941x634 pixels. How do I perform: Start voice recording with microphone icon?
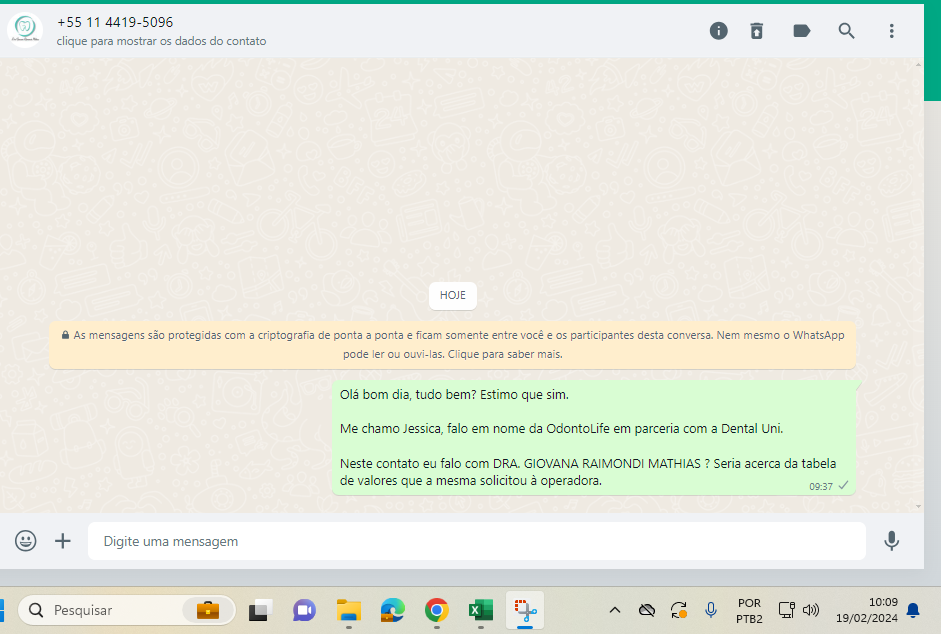891,541
